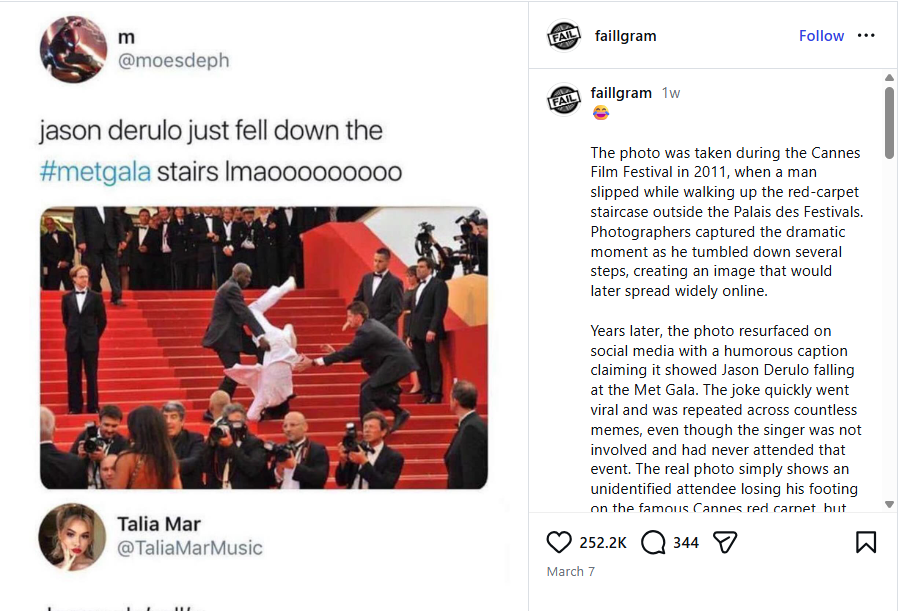Viewport: 901px width, 611px height.
Task: View the 252.2K likes count
Action: click(603, 543)
